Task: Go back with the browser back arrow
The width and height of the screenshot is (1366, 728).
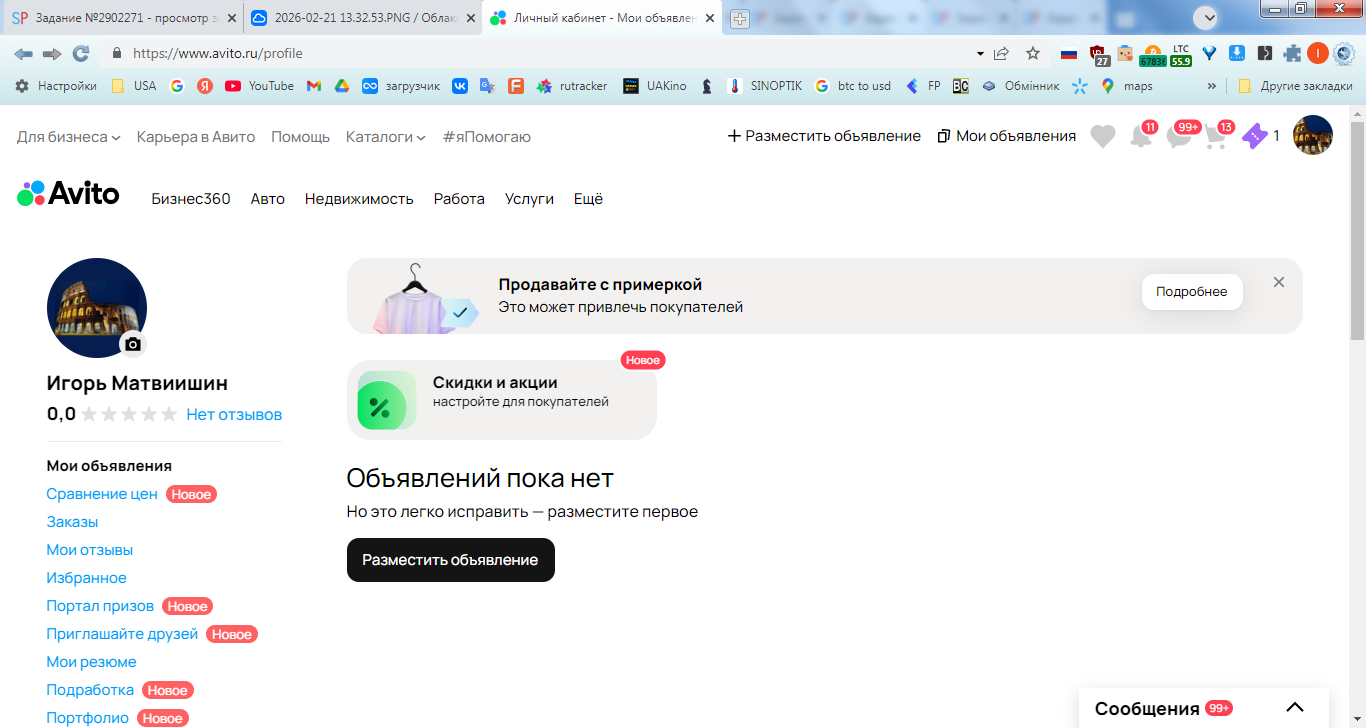Action: [23, 53]
